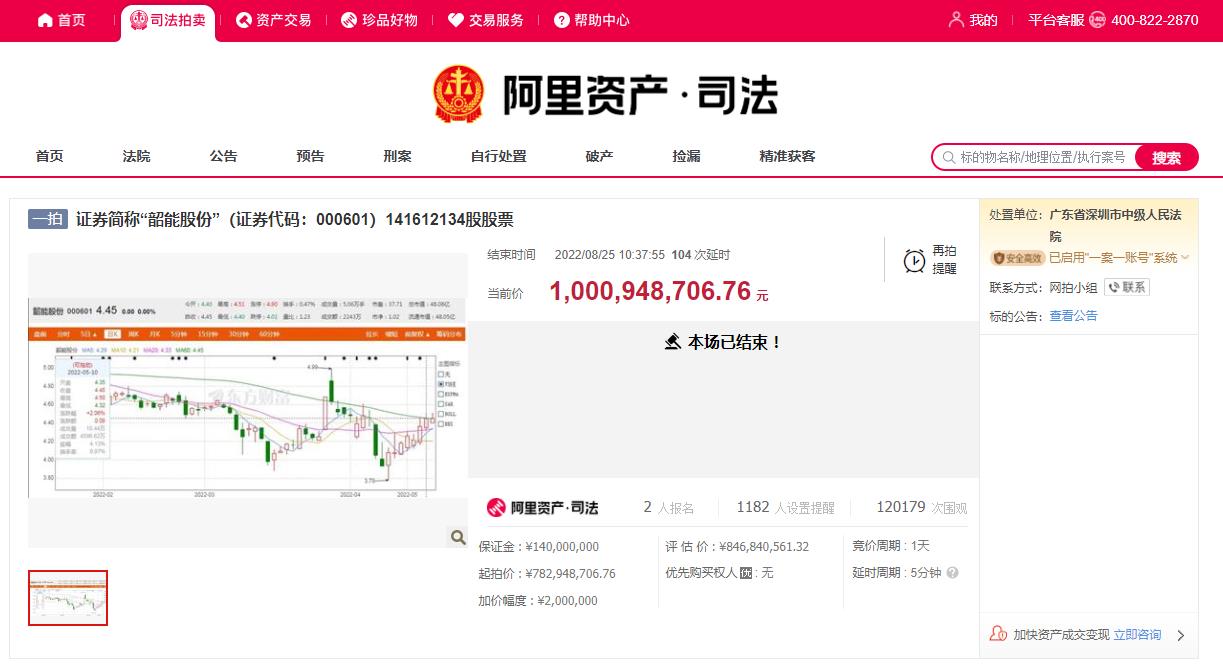The width and height of the screenshot is (1223, 669).
Task: Select the 司法拍卖 tab
Action: [x=168, y=21]
